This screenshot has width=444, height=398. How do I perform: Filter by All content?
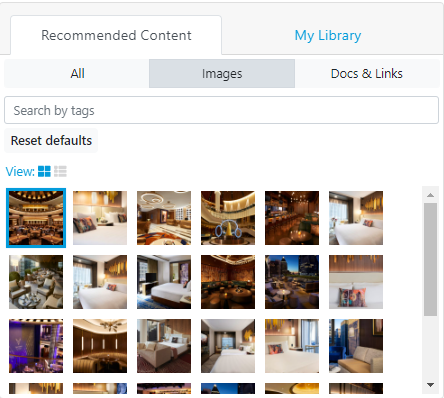77,74
